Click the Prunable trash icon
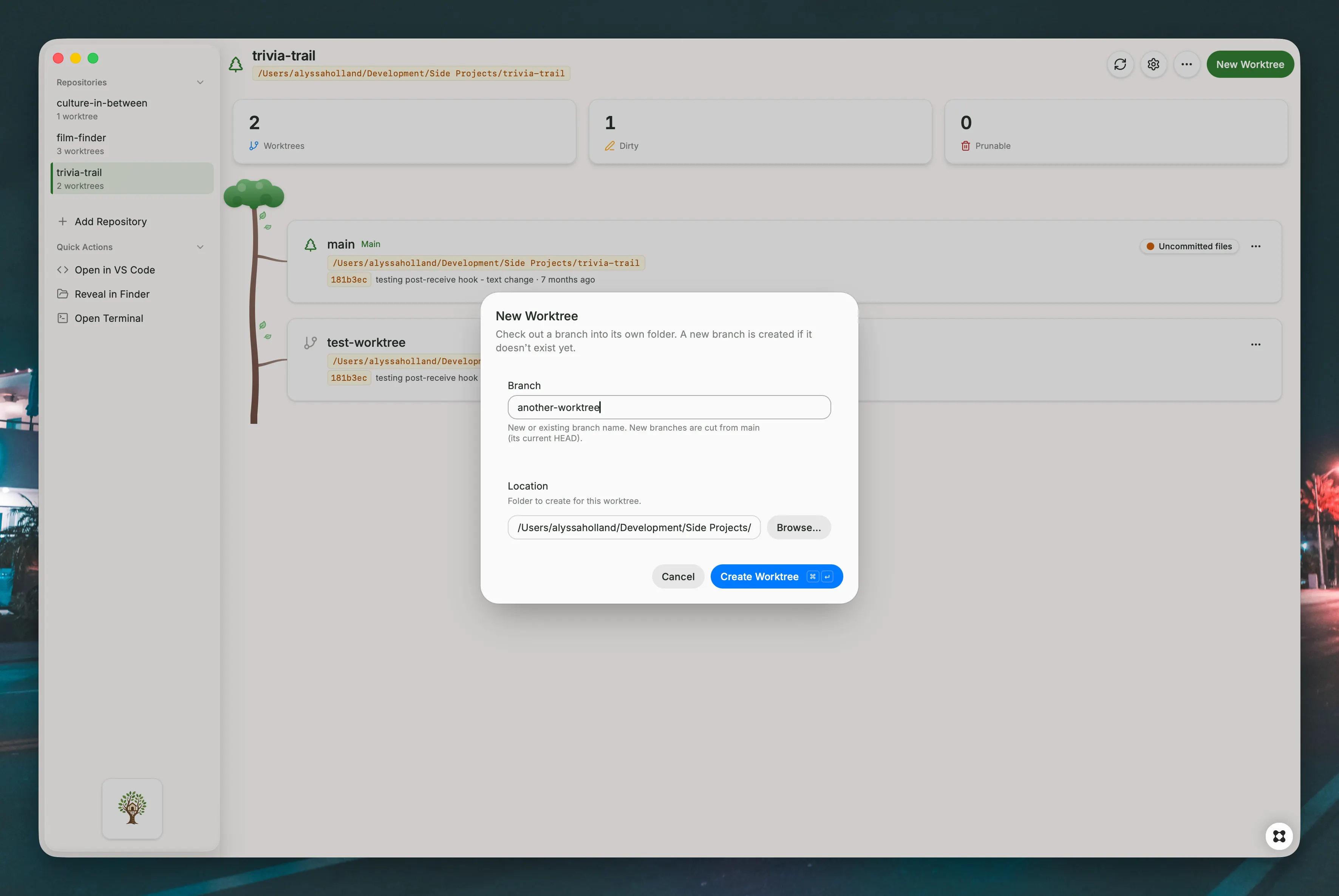Viewport: 1339px width, 896px height. (x=965, y=146)
